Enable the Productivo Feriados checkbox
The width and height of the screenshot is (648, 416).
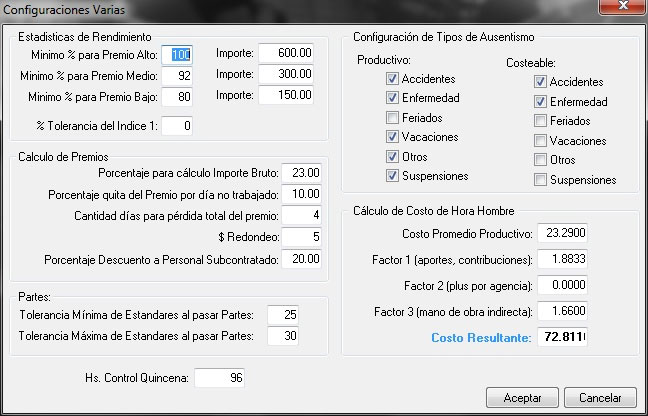(393, 118)
